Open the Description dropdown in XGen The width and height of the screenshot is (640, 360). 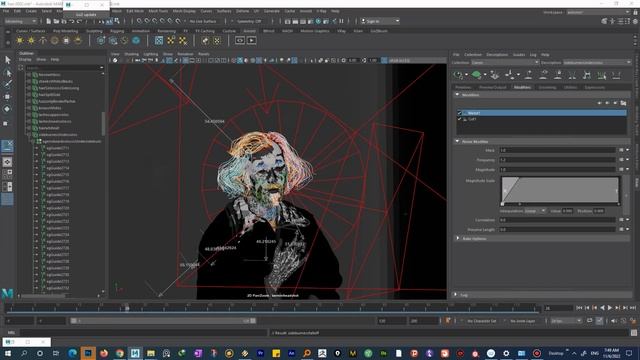tap(597, 62)
